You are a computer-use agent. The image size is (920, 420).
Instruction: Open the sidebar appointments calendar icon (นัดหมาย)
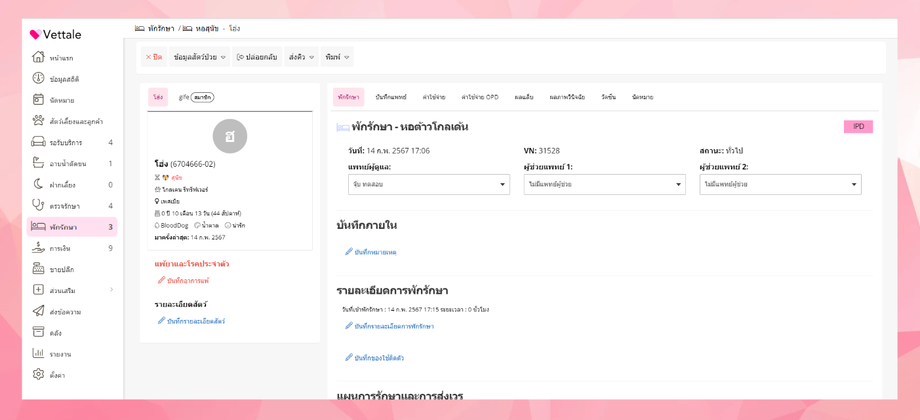38,100
